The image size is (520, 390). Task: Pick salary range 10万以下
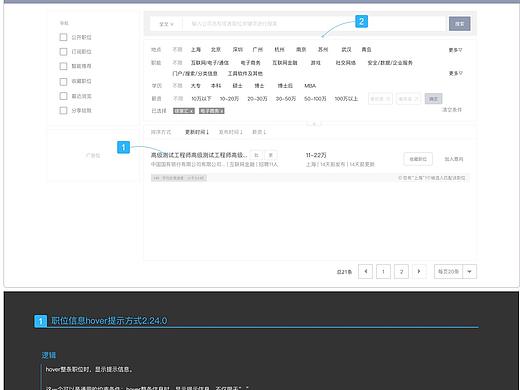[x=201, y=99]
